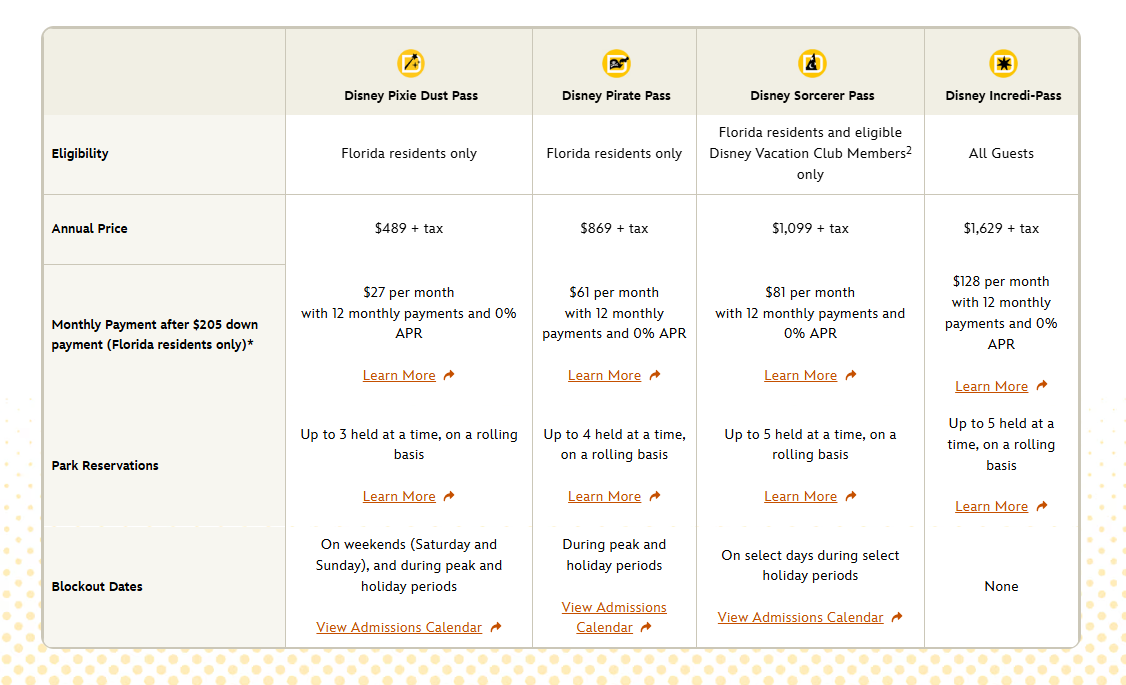The width and height of the screenshot is (1126, 685).
Task: Click the Disney Pixie Dust Pass icon
Action: (x=411, y=64)
